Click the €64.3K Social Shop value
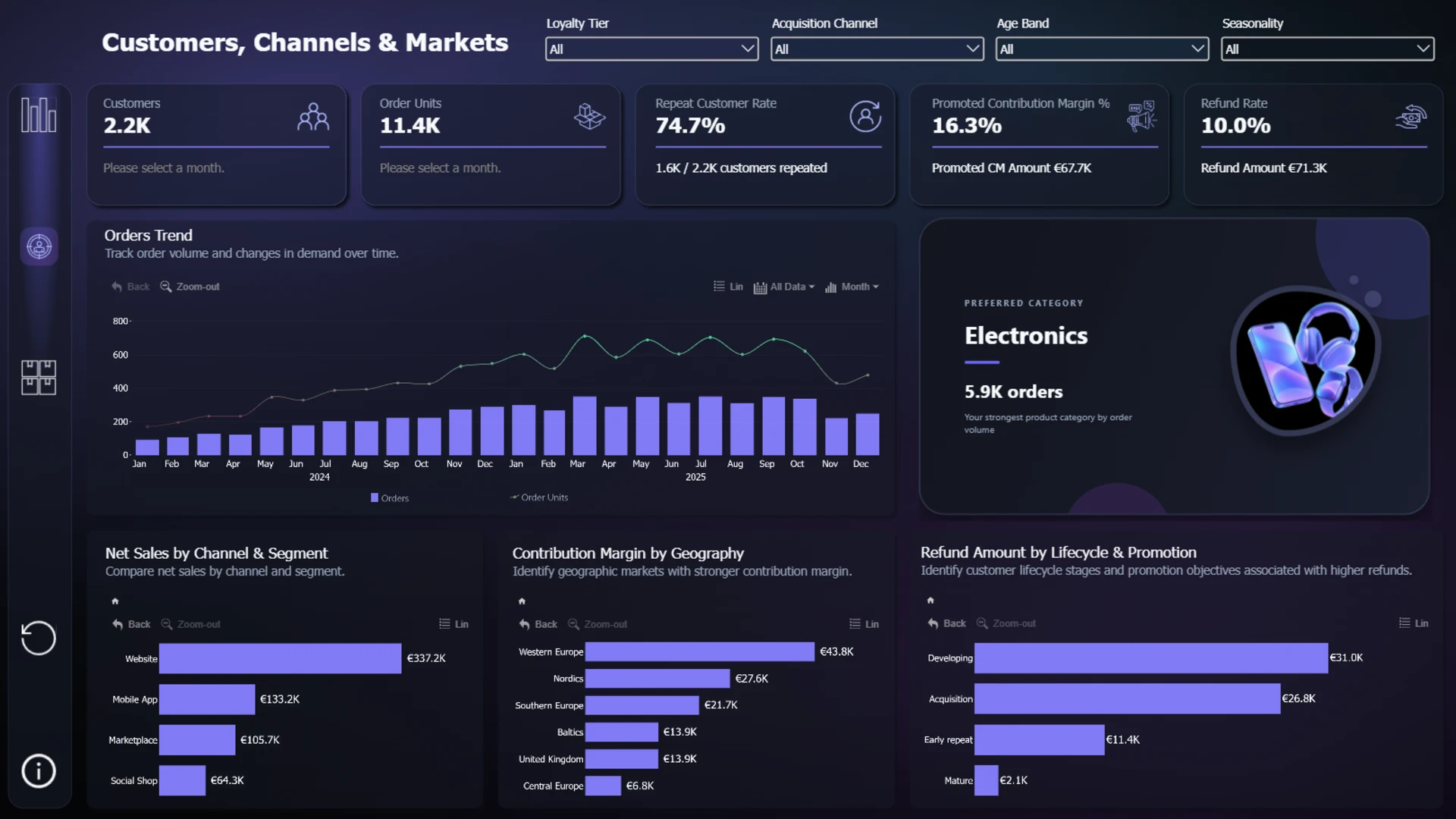Screen dimensions: 1456x819 pos(227,780)
